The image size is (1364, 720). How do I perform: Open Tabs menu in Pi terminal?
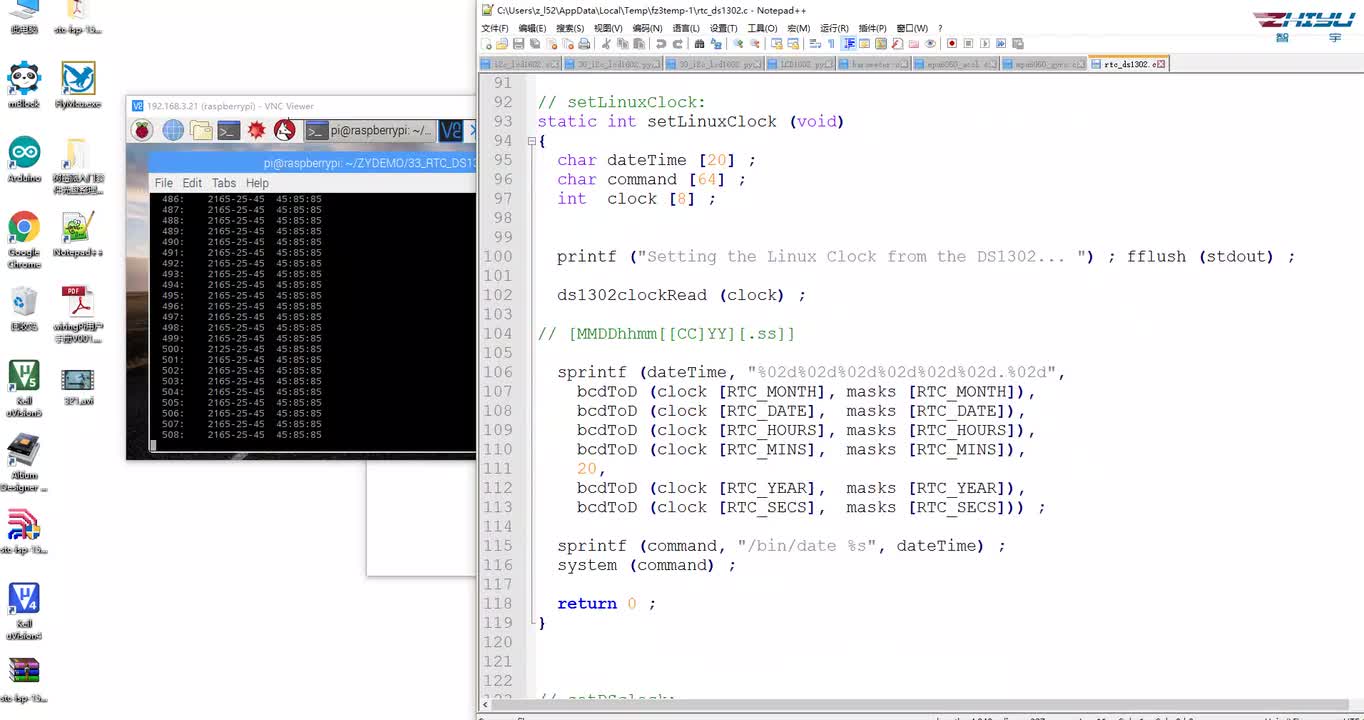pos(224,183)
